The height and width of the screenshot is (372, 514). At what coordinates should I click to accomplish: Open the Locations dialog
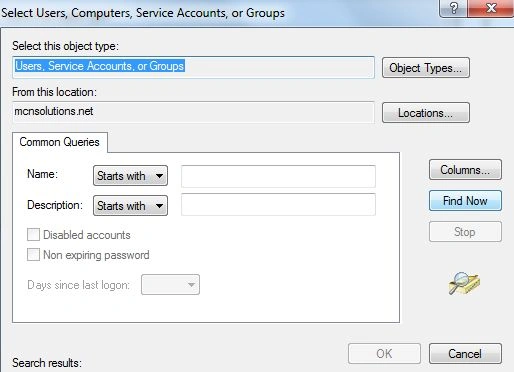(426, 113)
